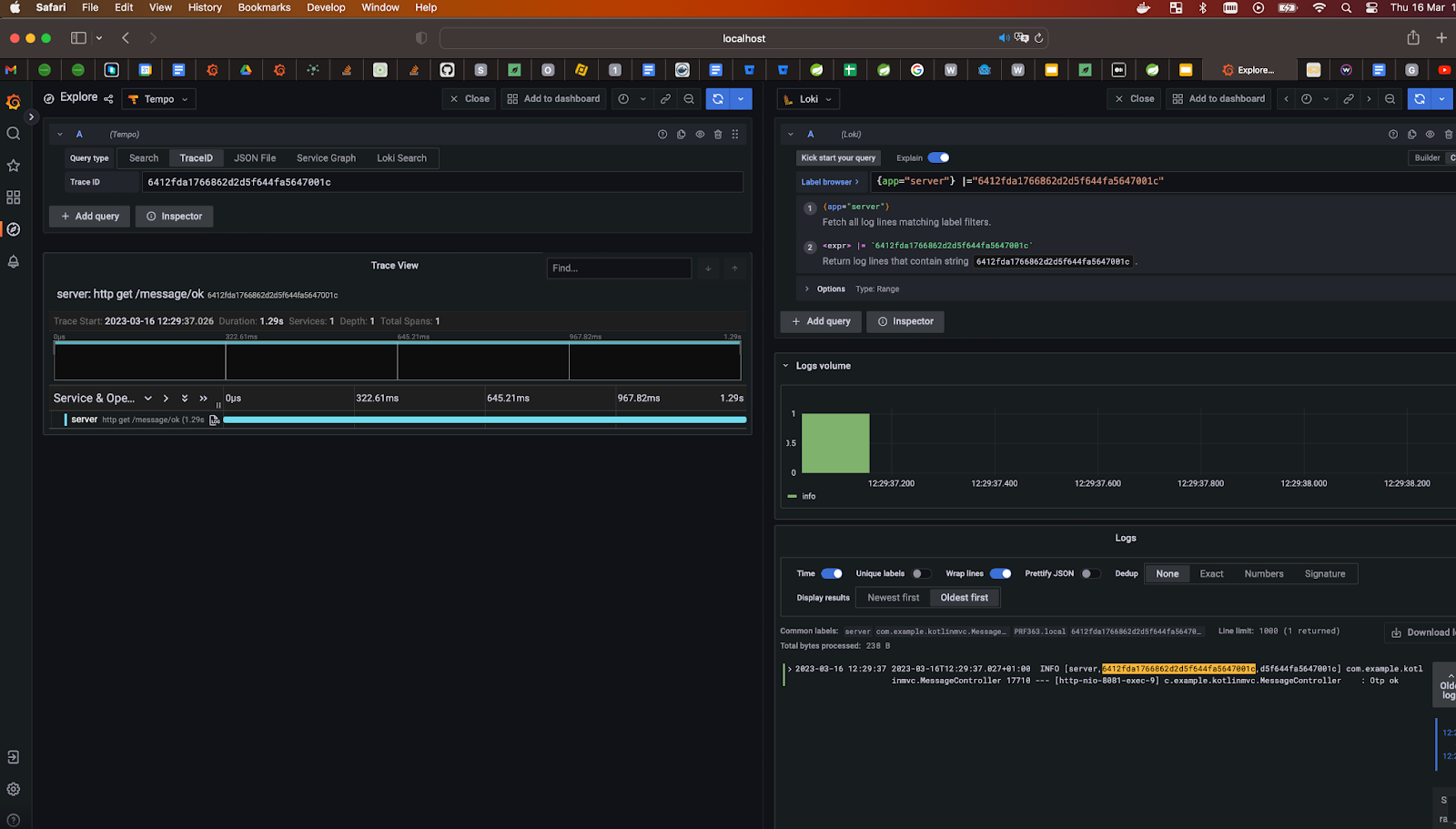Open the alerting bell icon
The height and width of the screenshot is (829, 1456).
13,262
